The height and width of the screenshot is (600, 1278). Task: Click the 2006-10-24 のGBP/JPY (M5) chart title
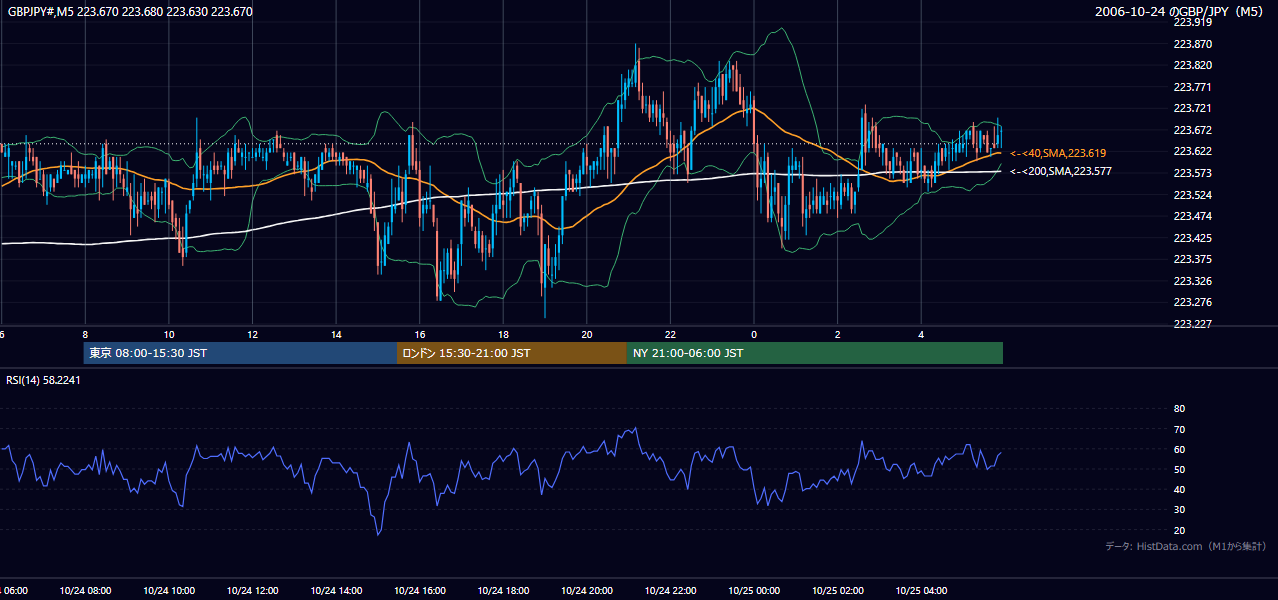click(x=1179, y=12)
